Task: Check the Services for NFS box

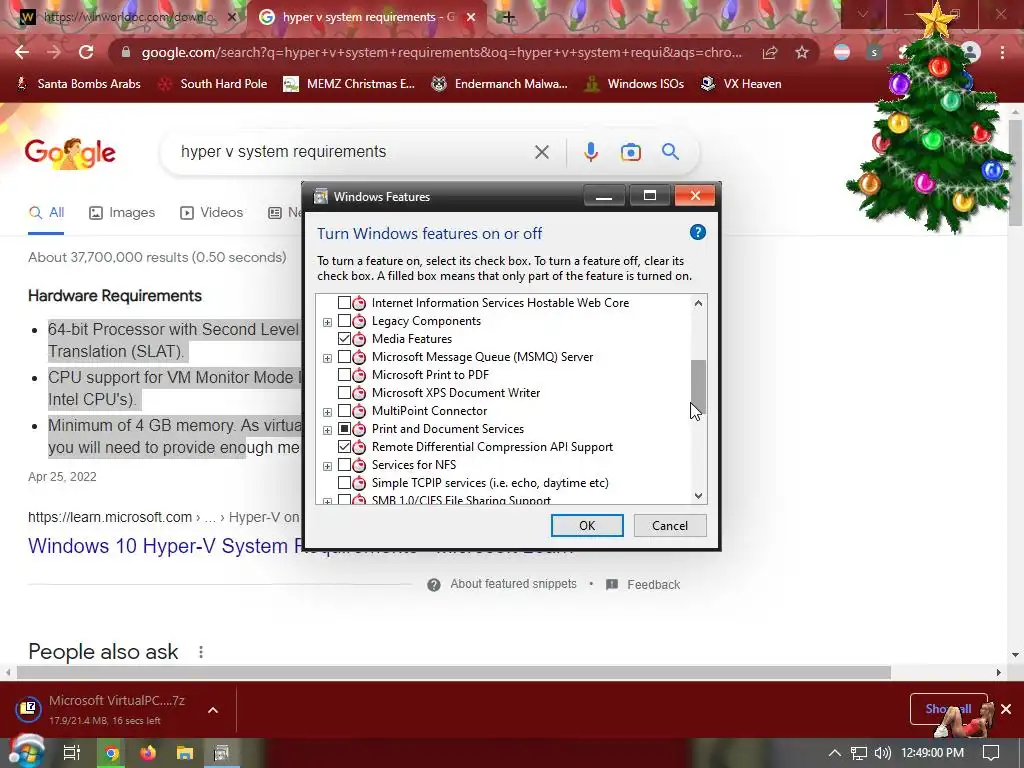Action: click(x=344, y=465)
